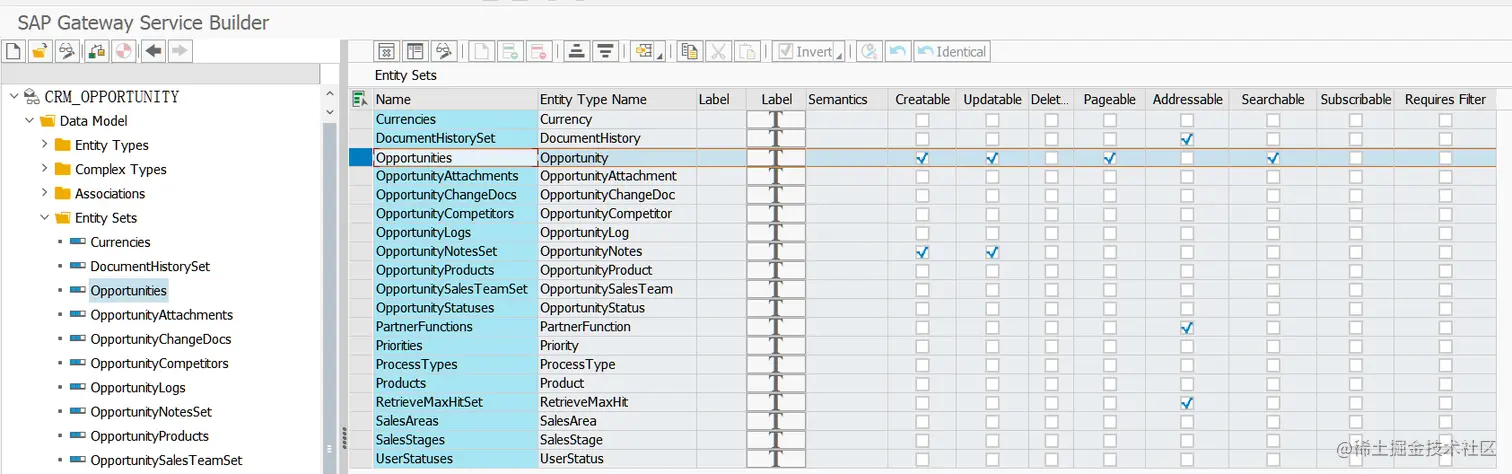1512x474 pixels.
Task: Select Currencies in the project tree
Action: pos(120,242)
